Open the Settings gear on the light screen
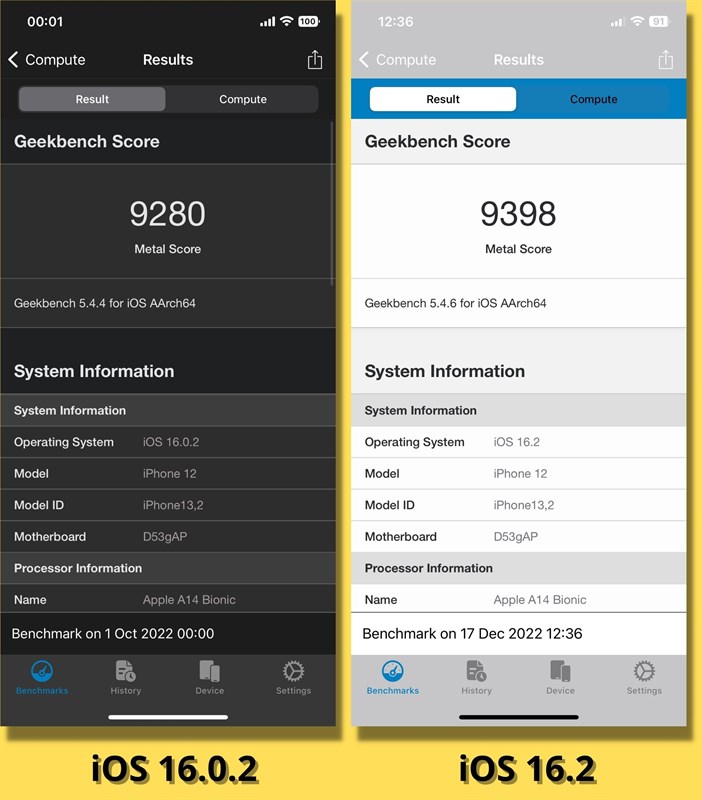The width and height of the screenshot is (702, 800). [644, 671]
